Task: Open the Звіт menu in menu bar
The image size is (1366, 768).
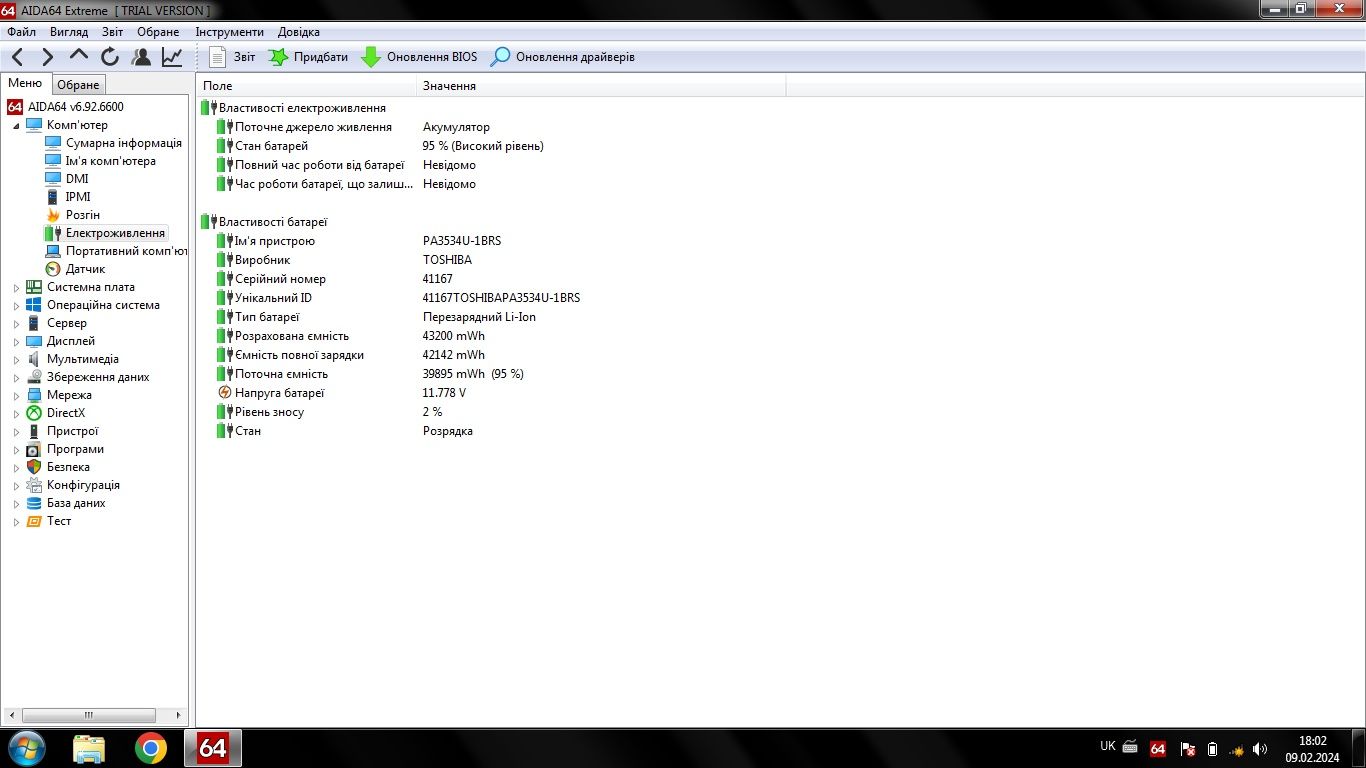Action: pyautogui.click(x=113, y=32)
